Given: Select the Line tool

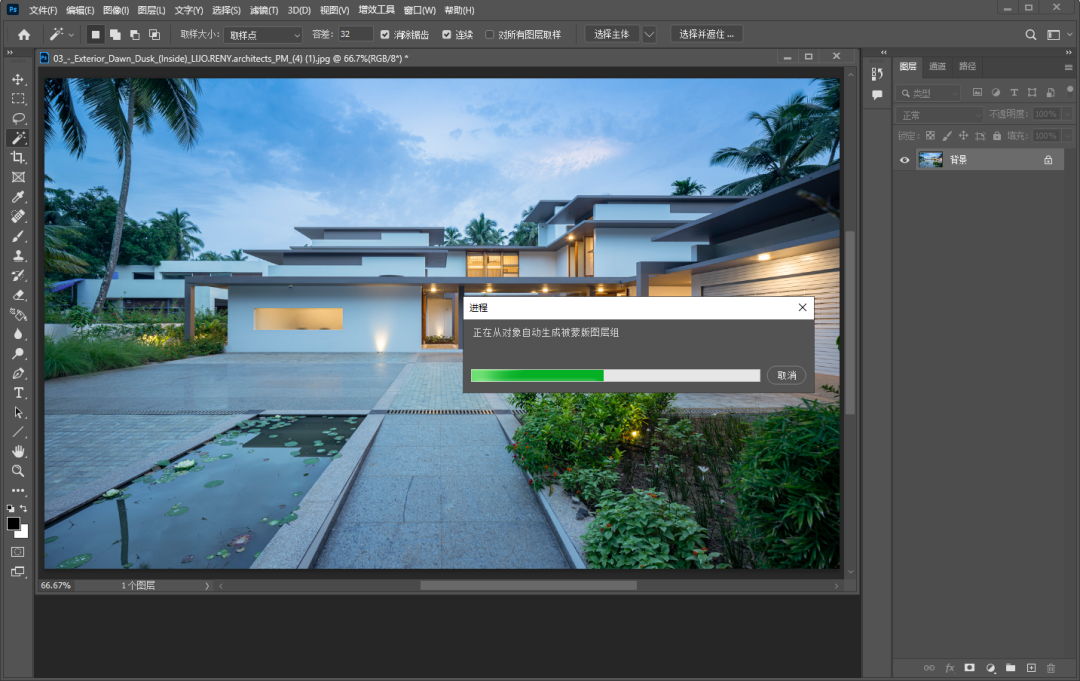Looking at the screenshot, I should [x=18, y=432].
